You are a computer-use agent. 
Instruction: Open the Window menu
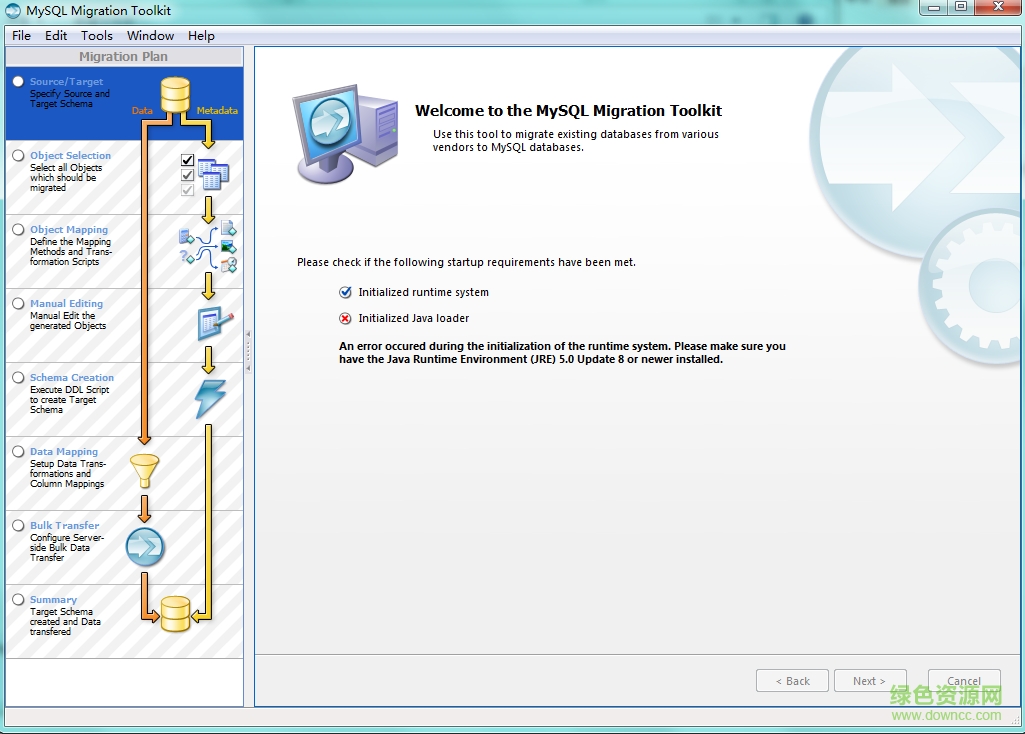click(x=150, y=35)
